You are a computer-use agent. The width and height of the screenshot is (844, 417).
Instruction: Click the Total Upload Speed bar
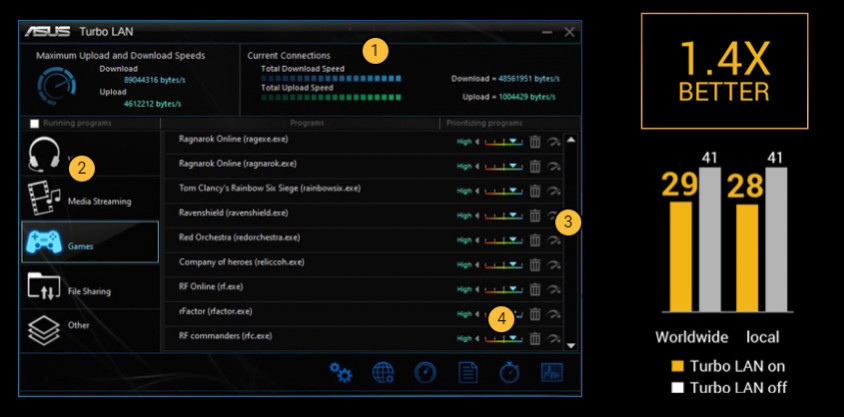pyautogui.click(x=331, y=97)
